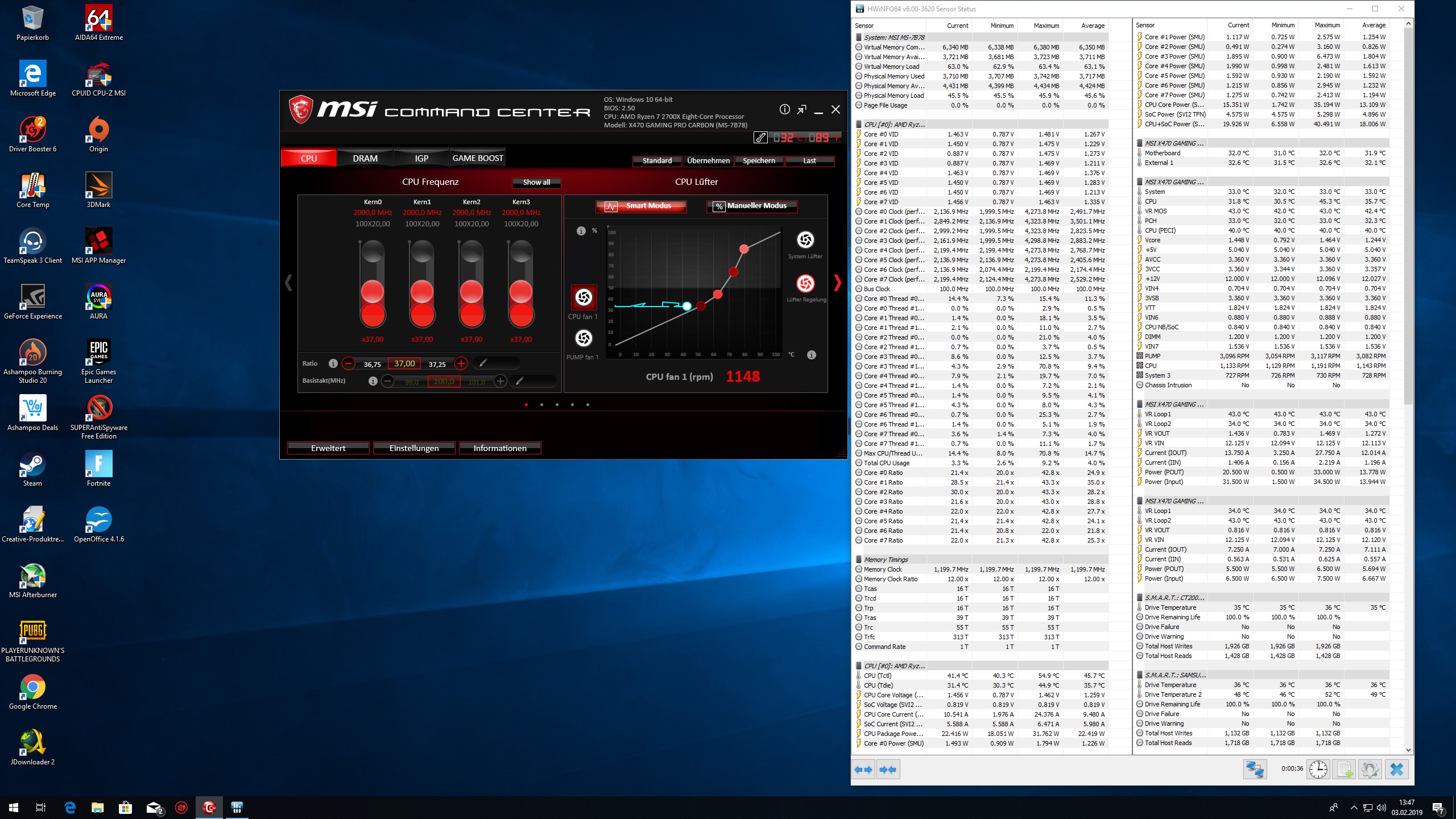The width and height of the screenshot is (1456, 819).
Task: Open the GAME BOOST tab
Action: [x=477, y=159]
